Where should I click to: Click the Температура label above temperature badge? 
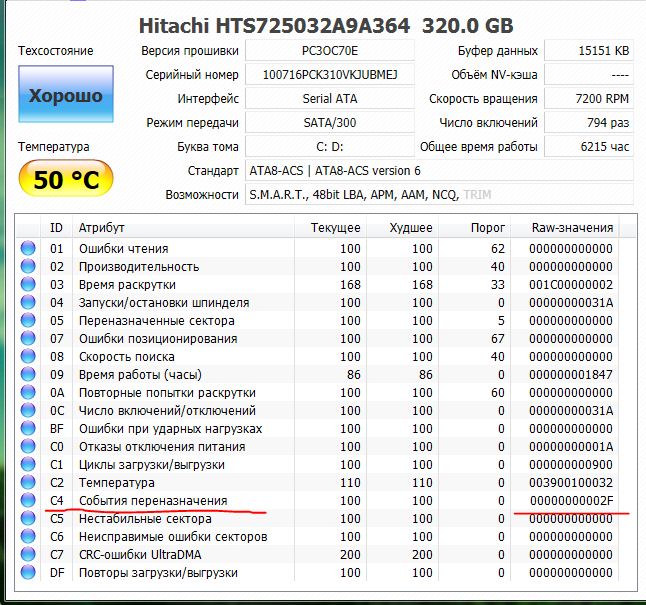point(54,146)
